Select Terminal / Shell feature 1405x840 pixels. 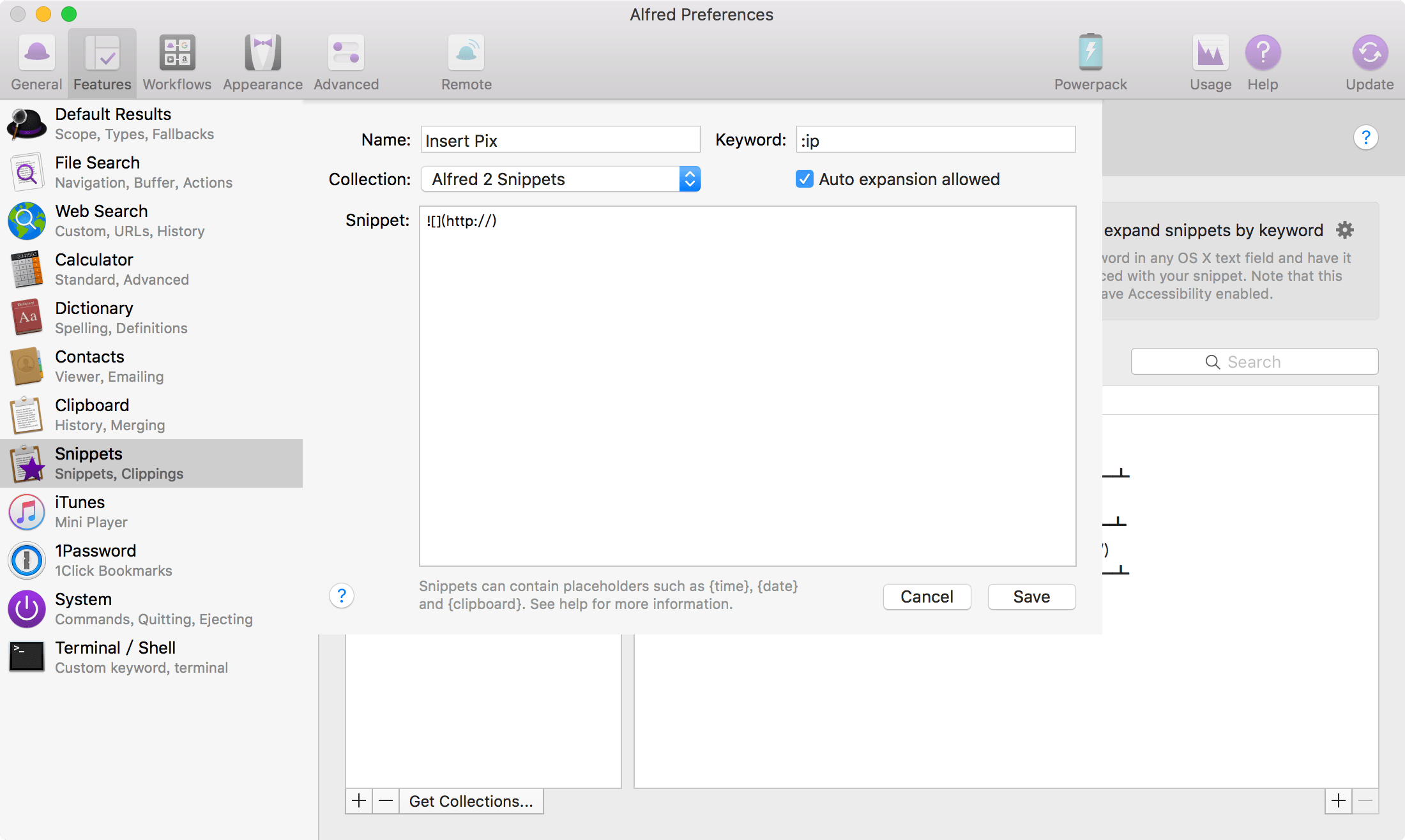[151, 657]
